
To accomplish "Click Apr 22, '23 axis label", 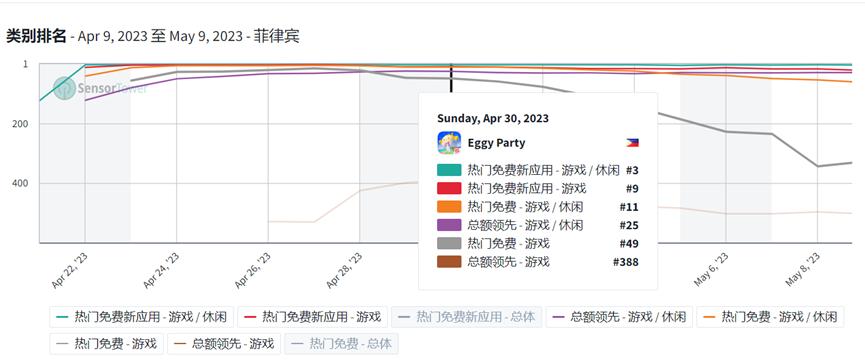I will tap(70, 271).
